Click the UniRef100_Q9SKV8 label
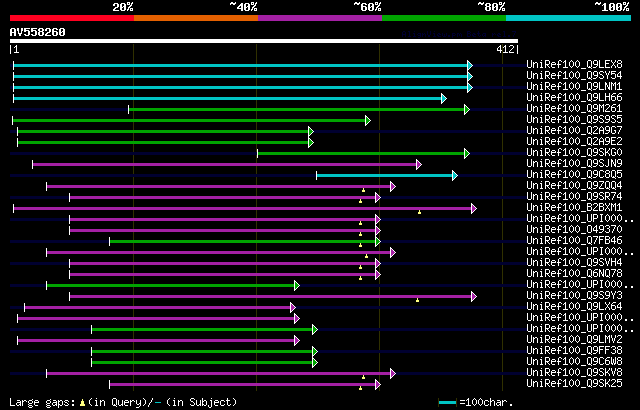Viewport: 640px width, 410px height. (574, 373)
